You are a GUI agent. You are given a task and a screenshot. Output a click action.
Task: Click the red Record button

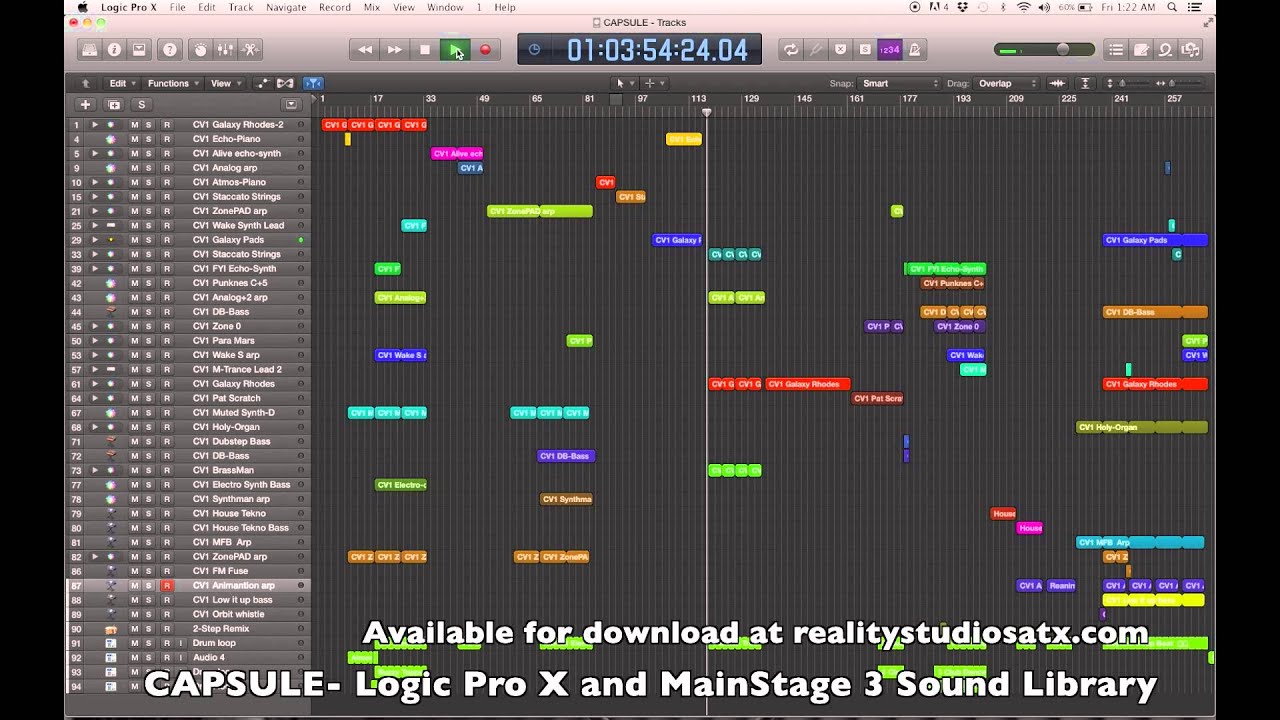pyautogui.click(x=485, y=49)
